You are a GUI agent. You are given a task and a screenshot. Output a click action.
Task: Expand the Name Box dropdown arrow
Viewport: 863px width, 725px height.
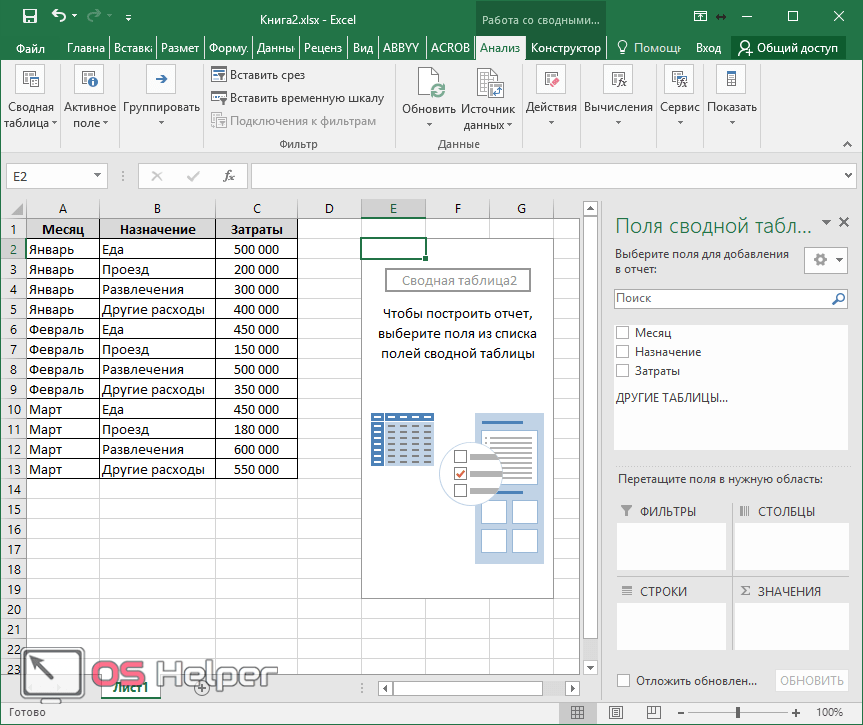(97, 176)
